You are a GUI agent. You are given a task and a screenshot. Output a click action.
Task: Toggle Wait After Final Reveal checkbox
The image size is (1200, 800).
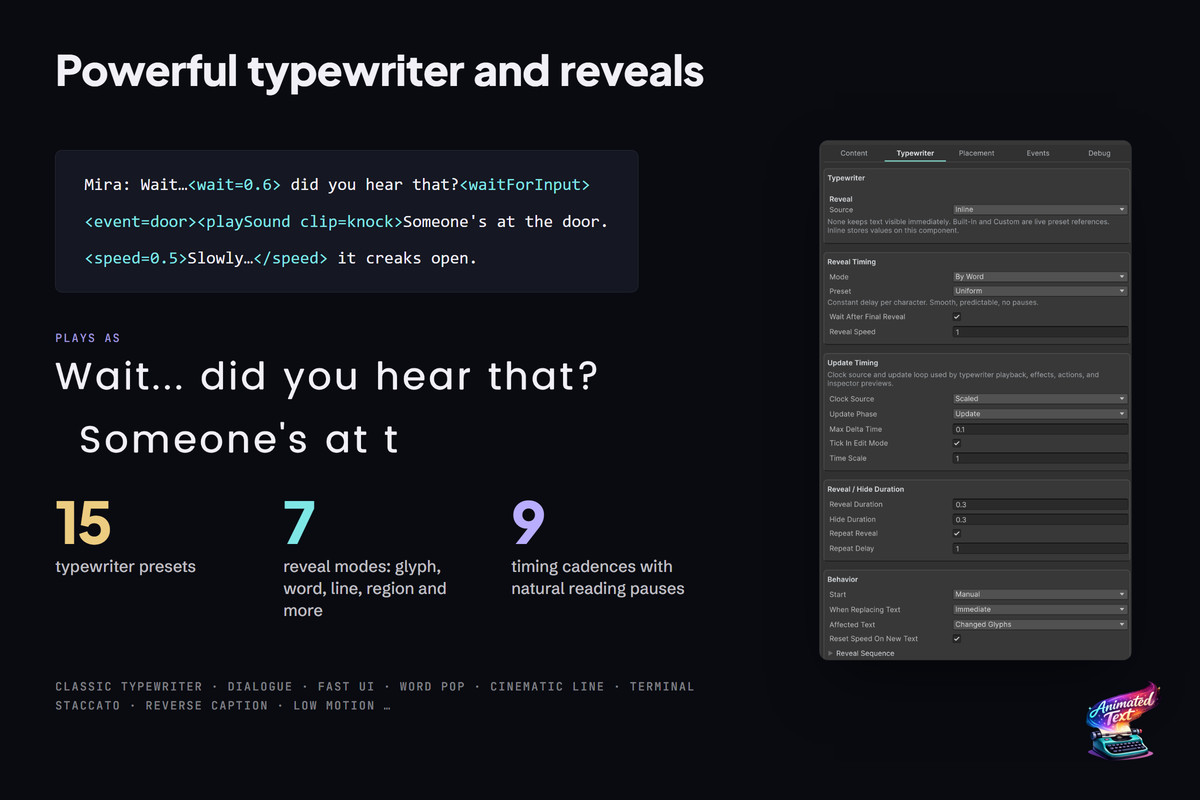[957, 317]
